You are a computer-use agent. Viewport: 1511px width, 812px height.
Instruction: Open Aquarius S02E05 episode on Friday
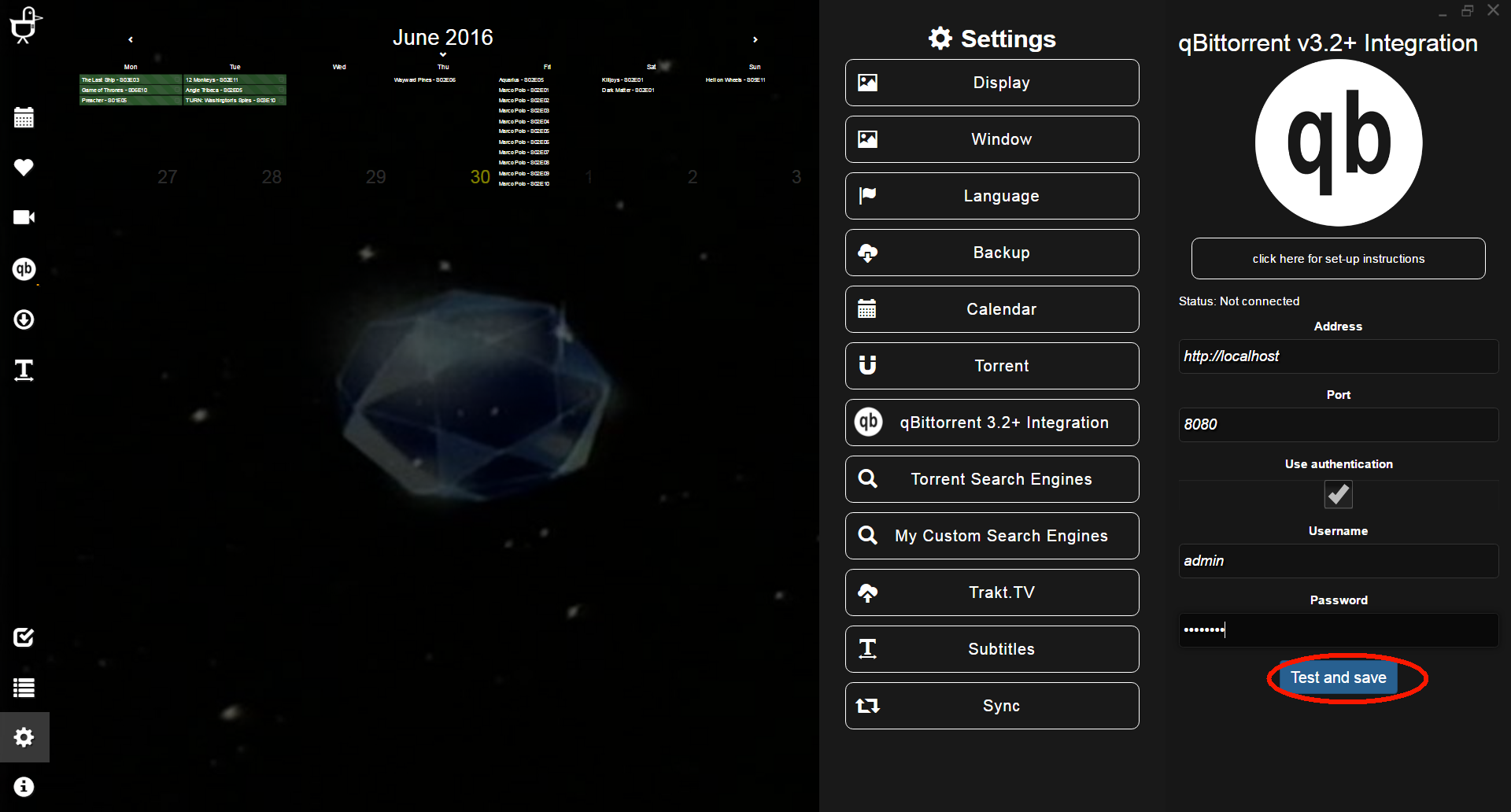click(521, 79)
